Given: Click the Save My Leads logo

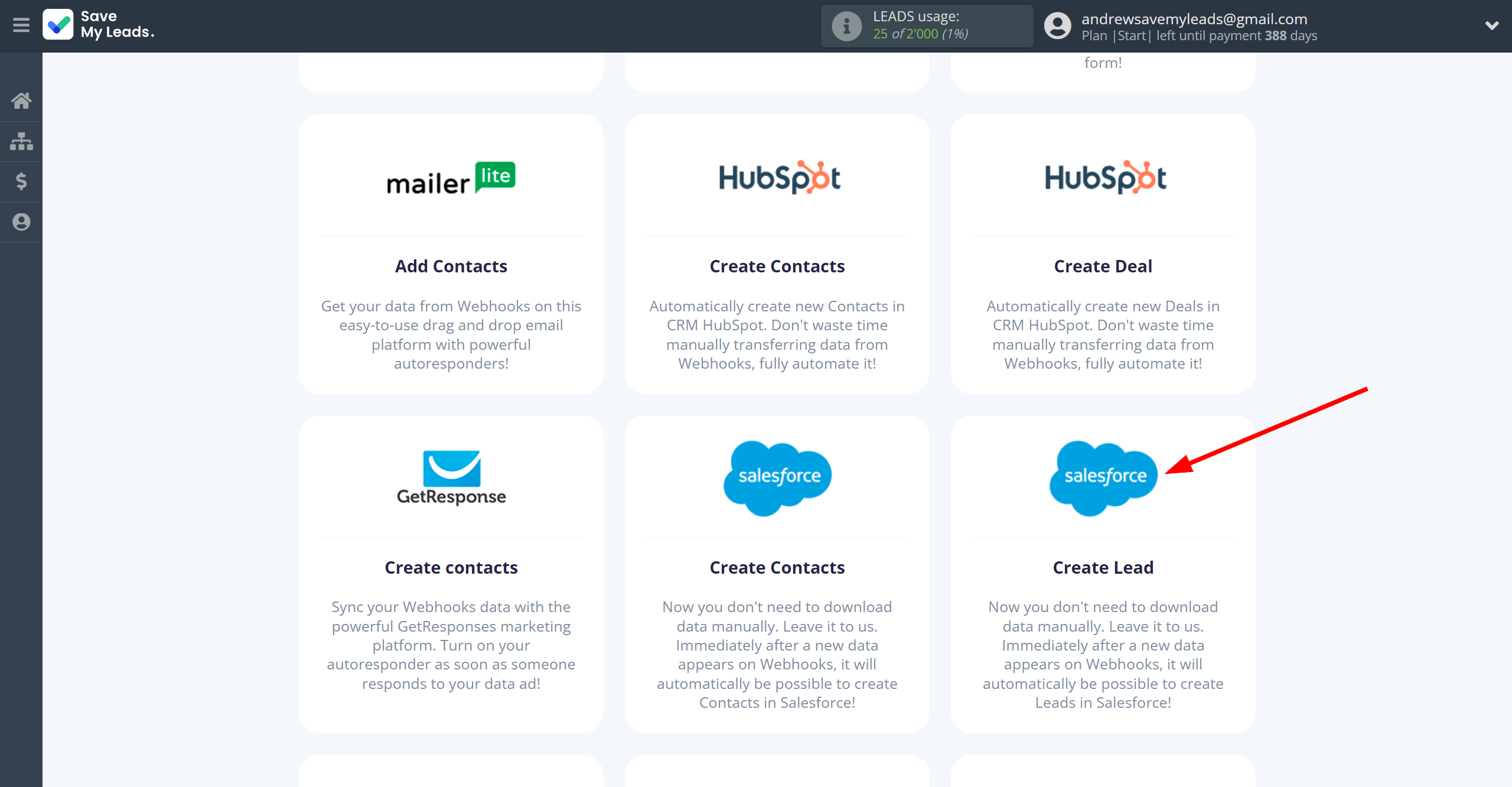Looking at the screenshot, I should point(99,25).
